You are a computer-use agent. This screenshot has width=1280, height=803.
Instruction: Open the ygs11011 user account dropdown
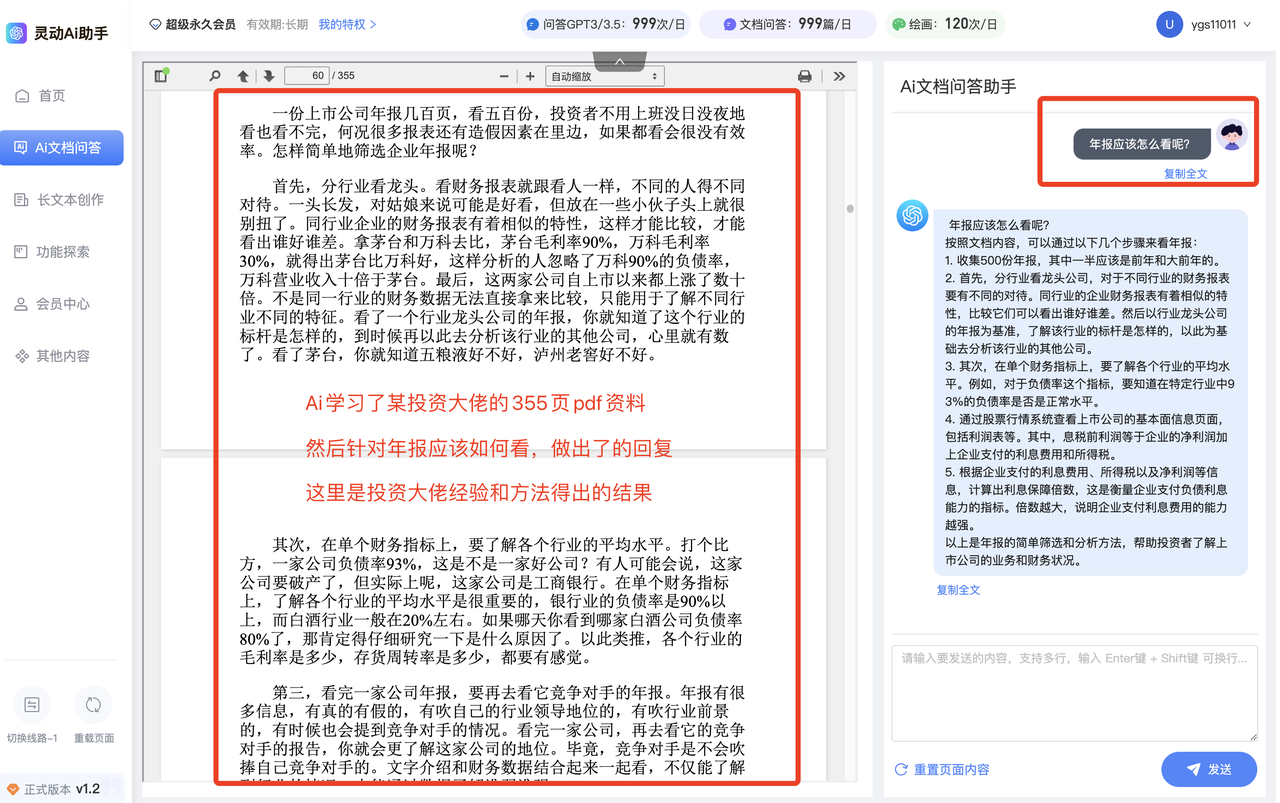1221,24
